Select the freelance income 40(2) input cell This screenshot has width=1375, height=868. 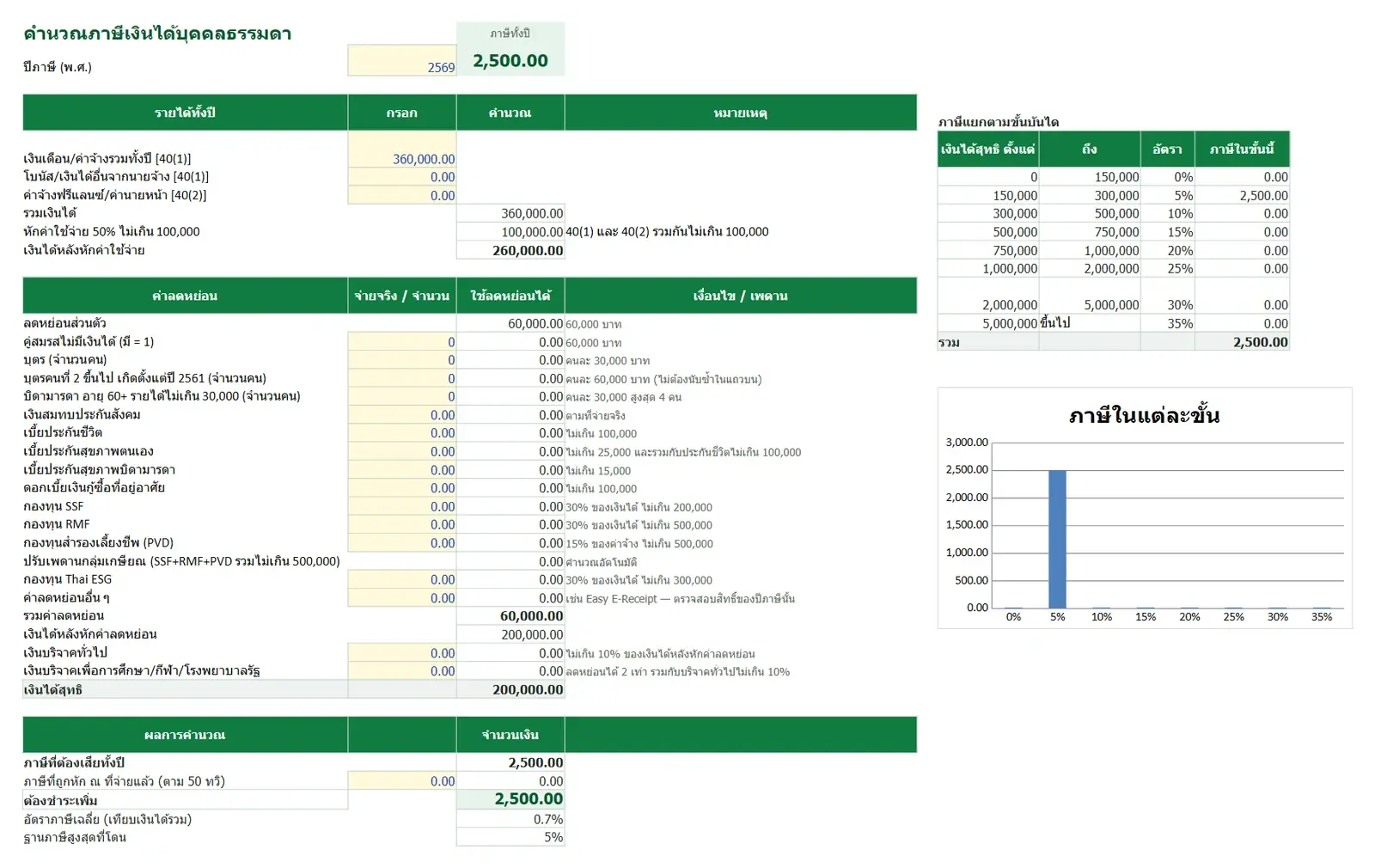(x=402, y=195)
